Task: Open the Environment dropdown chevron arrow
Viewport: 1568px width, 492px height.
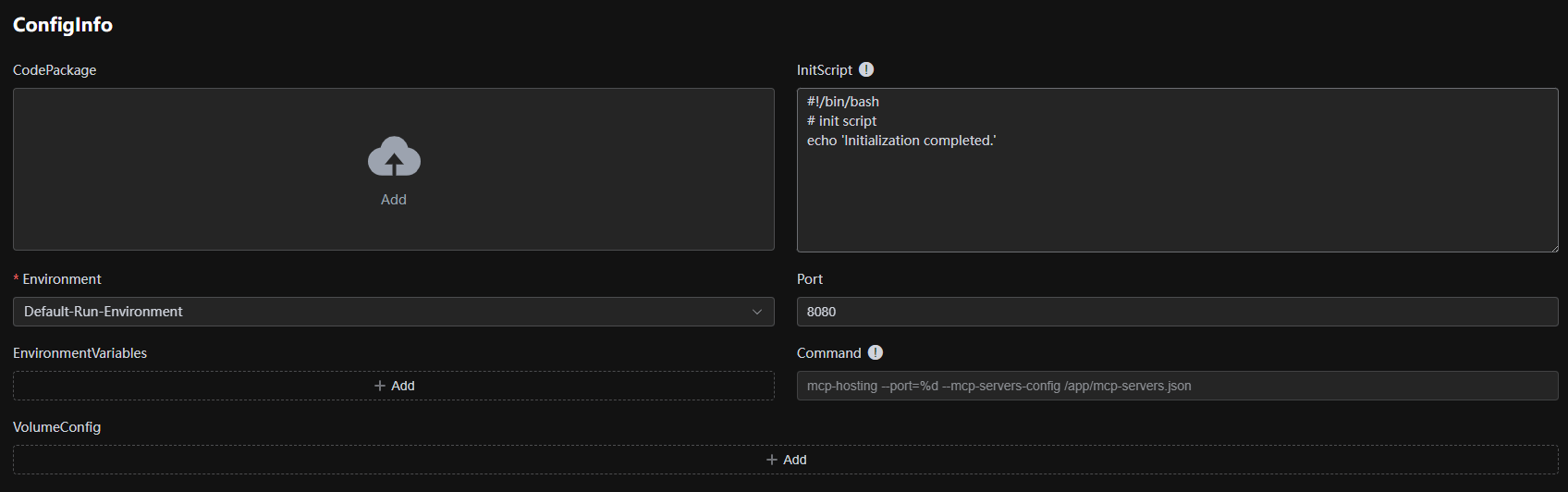Action: click(757, 312)
